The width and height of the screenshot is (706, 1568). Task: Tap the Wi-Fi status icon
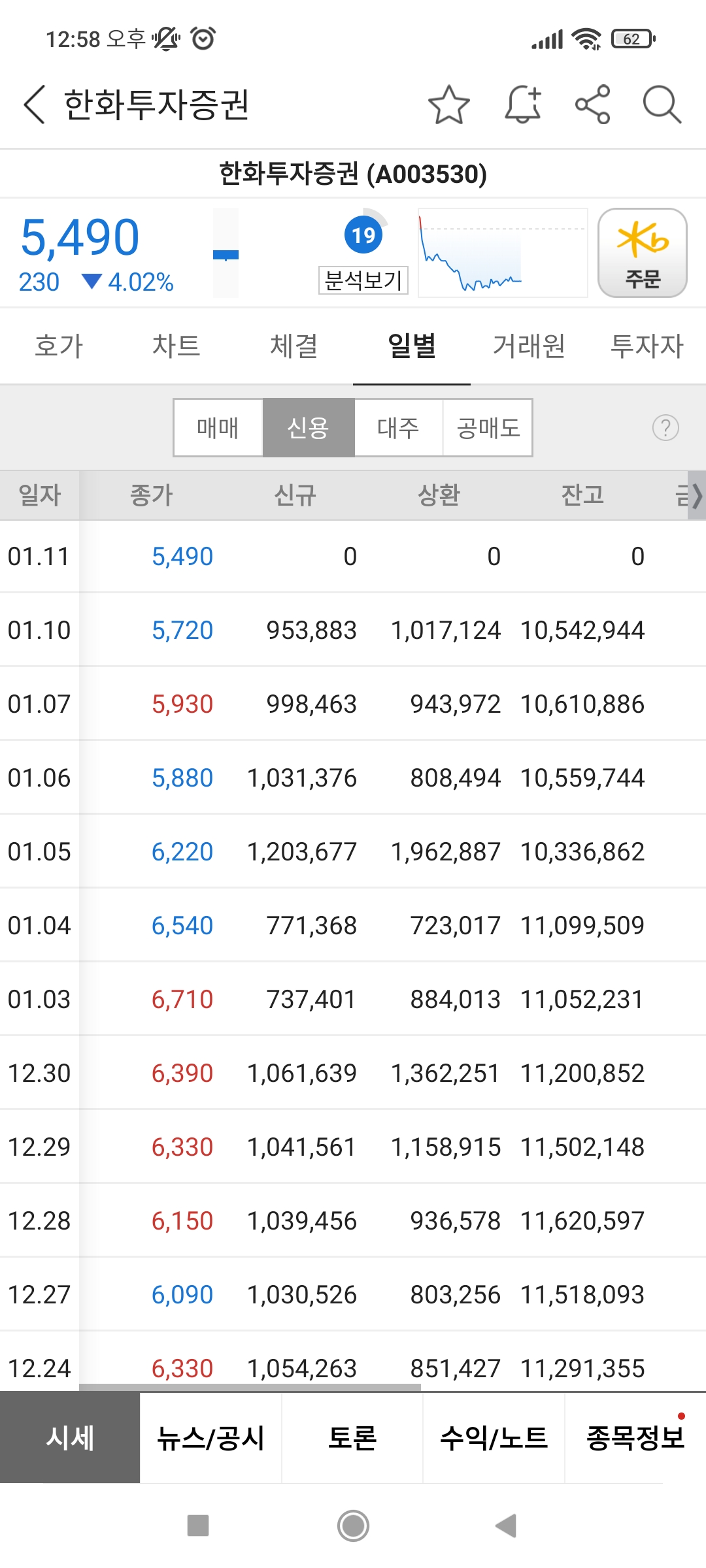[586, 39]
